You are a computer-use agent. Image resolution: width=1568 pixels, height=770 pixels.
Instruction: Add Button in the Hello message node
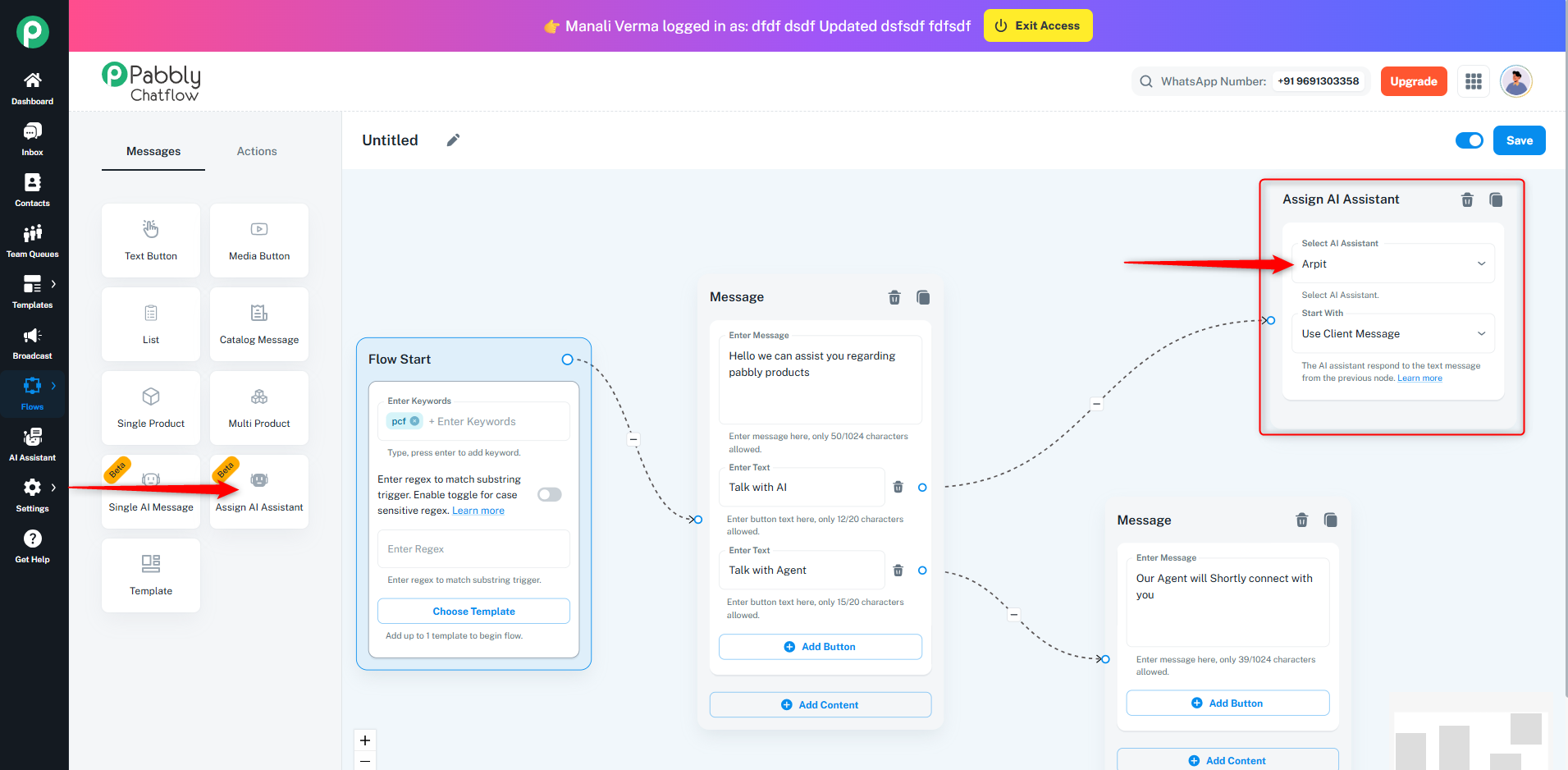(820, 647)
